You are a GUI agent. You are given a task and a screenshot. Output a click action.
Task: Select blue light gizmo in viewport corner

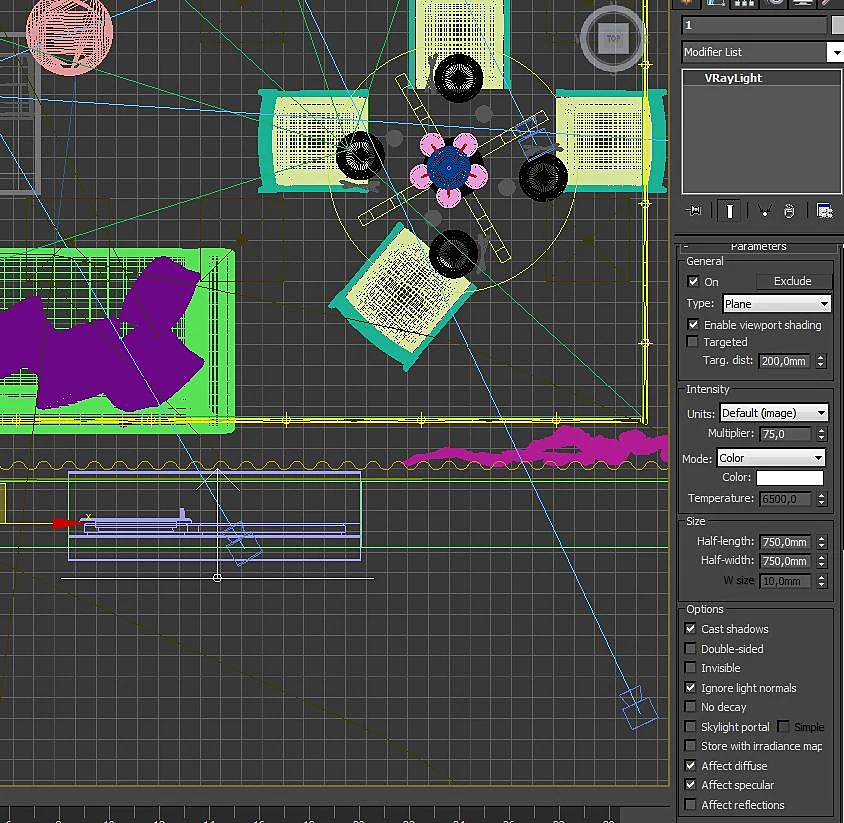click(x=639, y=707)
